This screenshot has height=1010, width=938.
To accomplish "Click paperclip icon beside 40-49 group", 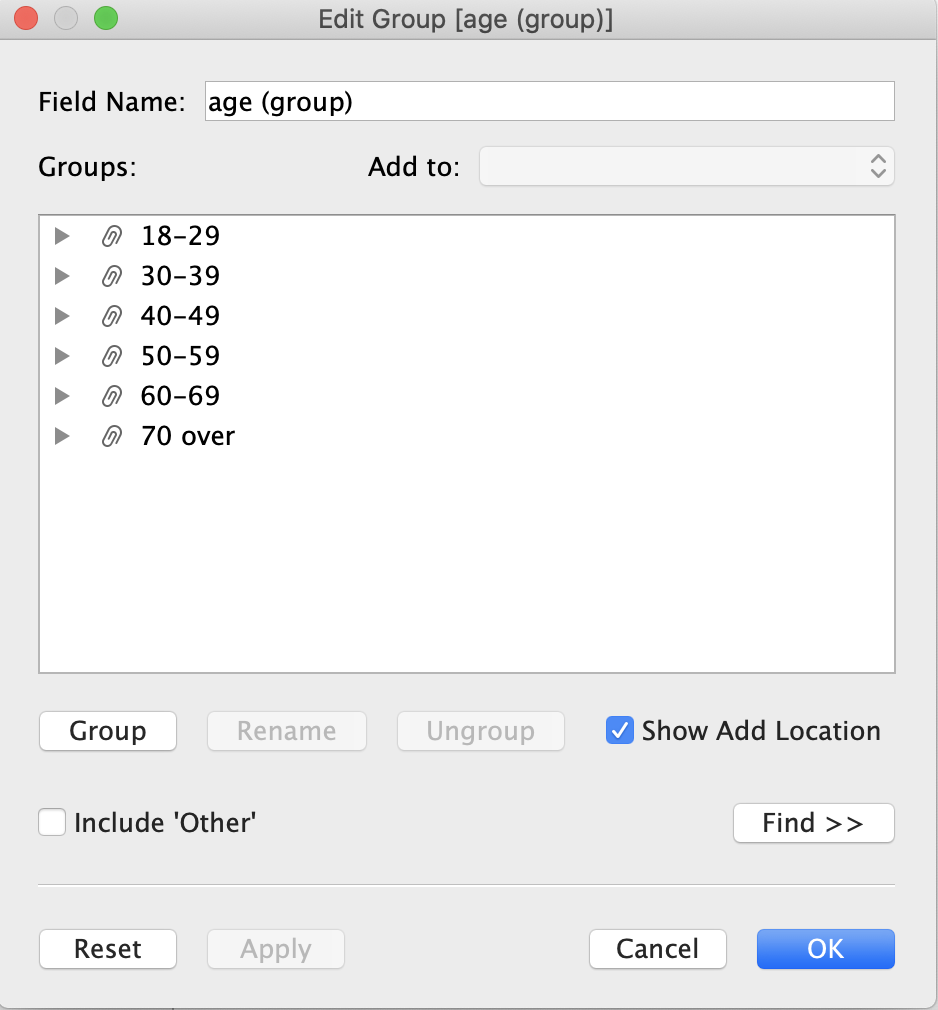I will coord(112,316).
